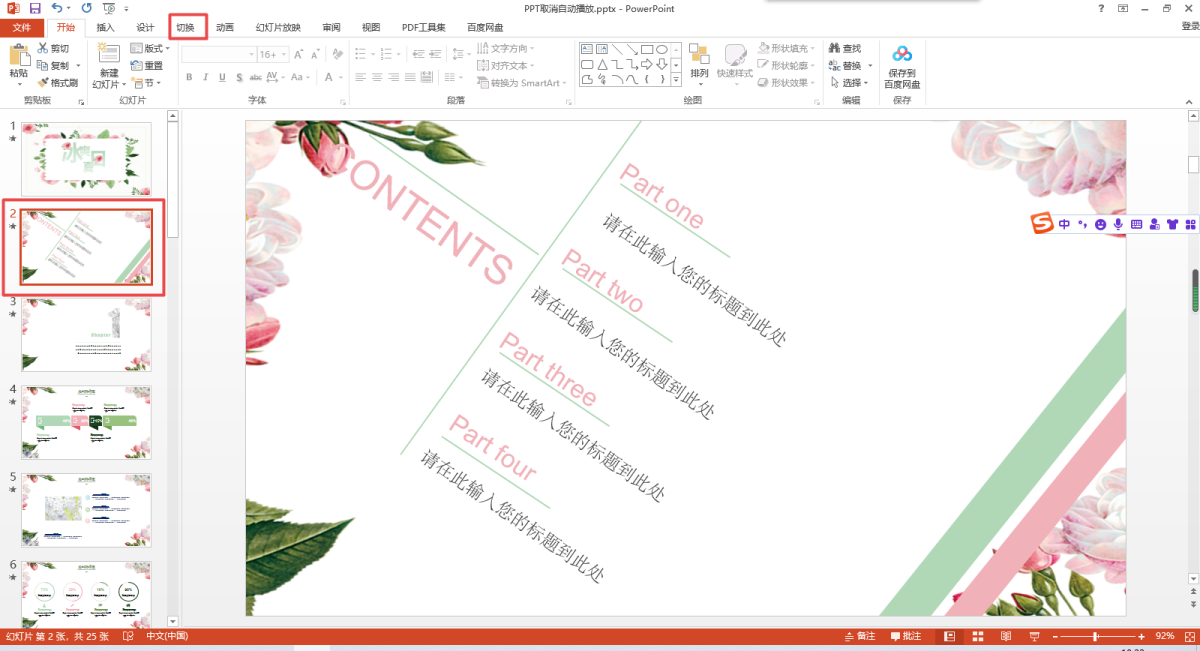Click the Save icon in quick access toolbar
Screen dimensions: 1200x651
[x=34, y=8]
